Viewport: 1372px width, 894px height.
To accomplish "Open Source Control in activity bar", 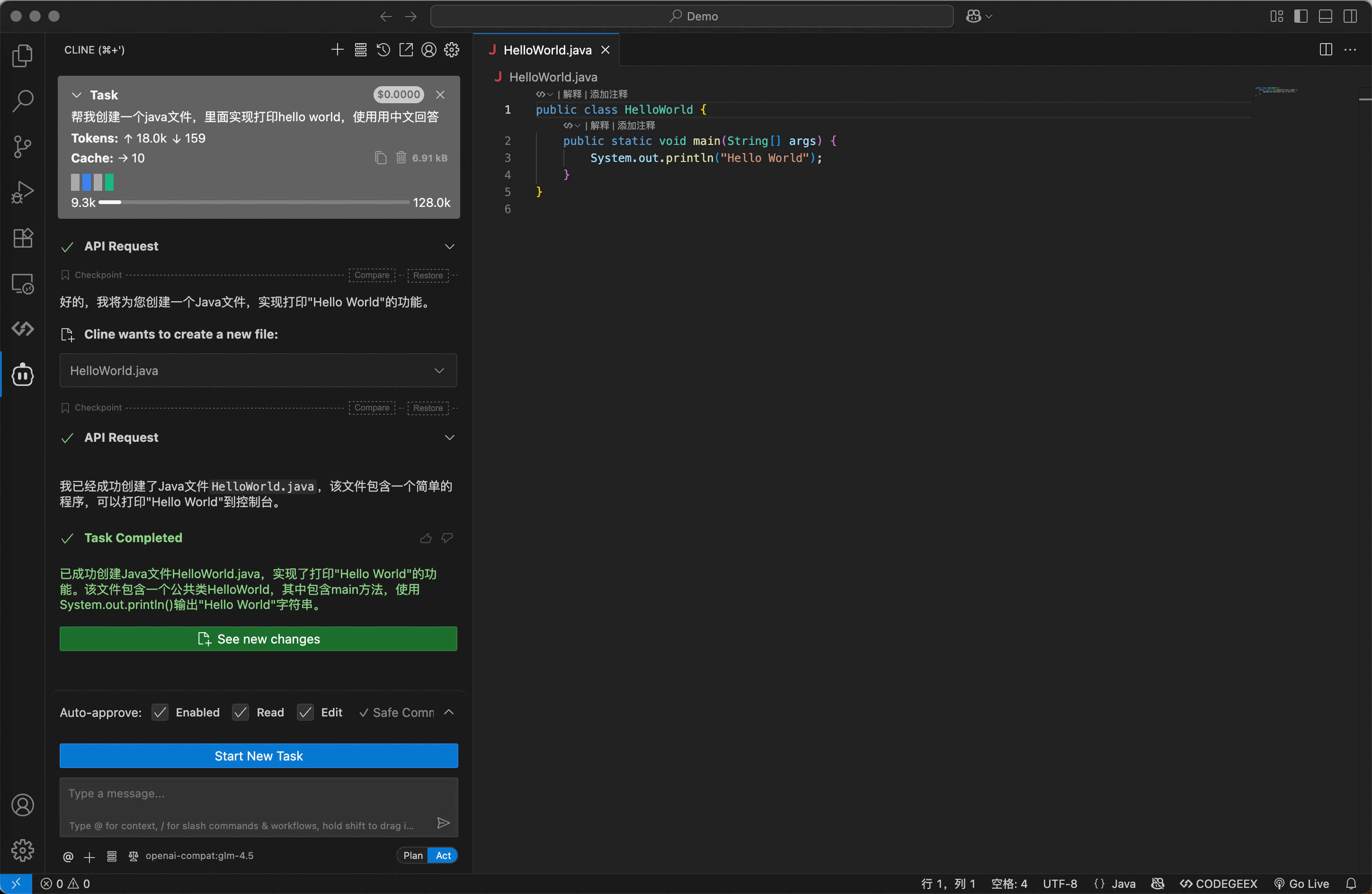I will click(22, 146).
